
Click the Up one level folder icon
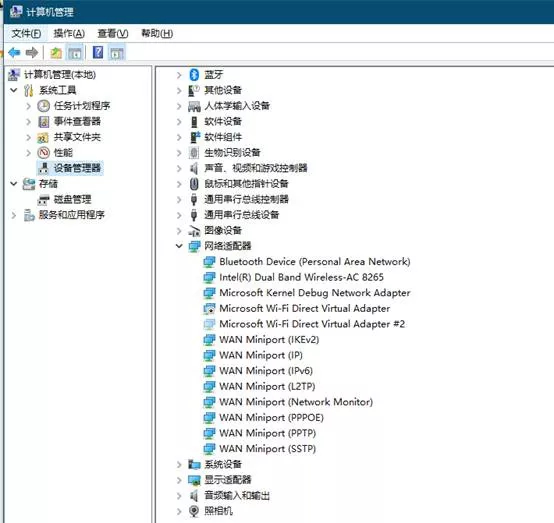[x=56, y=53]
